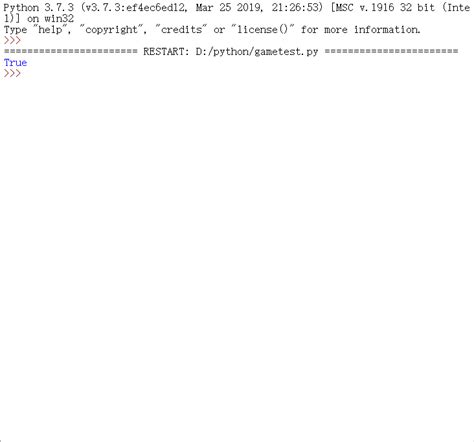474x442 pixels.
Task: Click the equals signs after gametest.py
Action: click(391, 51)
